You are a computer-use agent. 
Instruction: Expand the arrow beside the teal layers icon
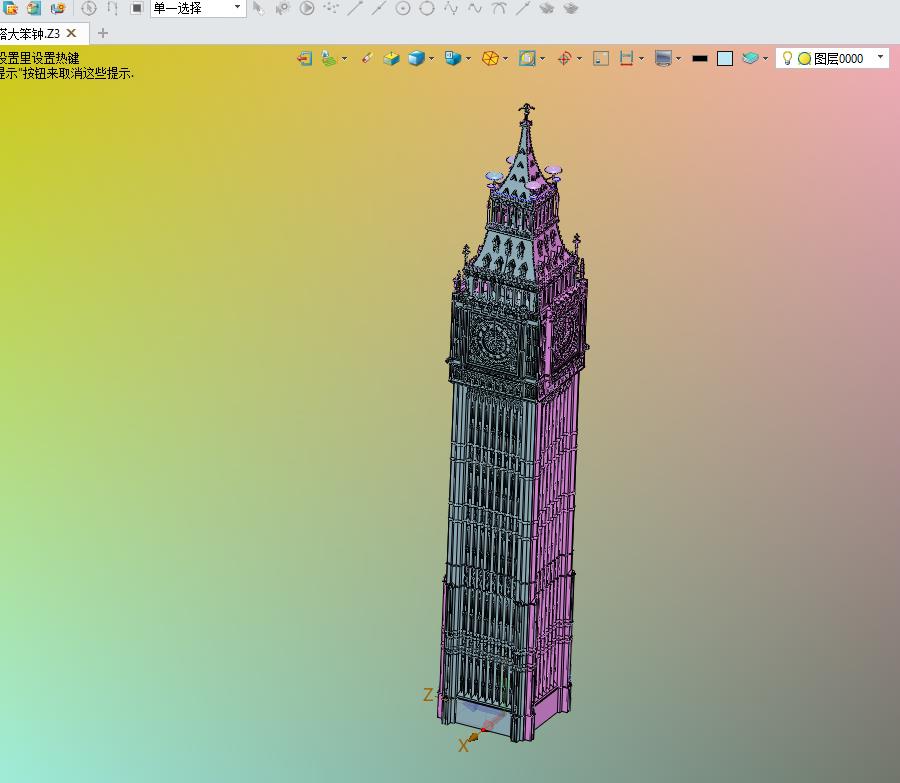click(x=765, y=59)
